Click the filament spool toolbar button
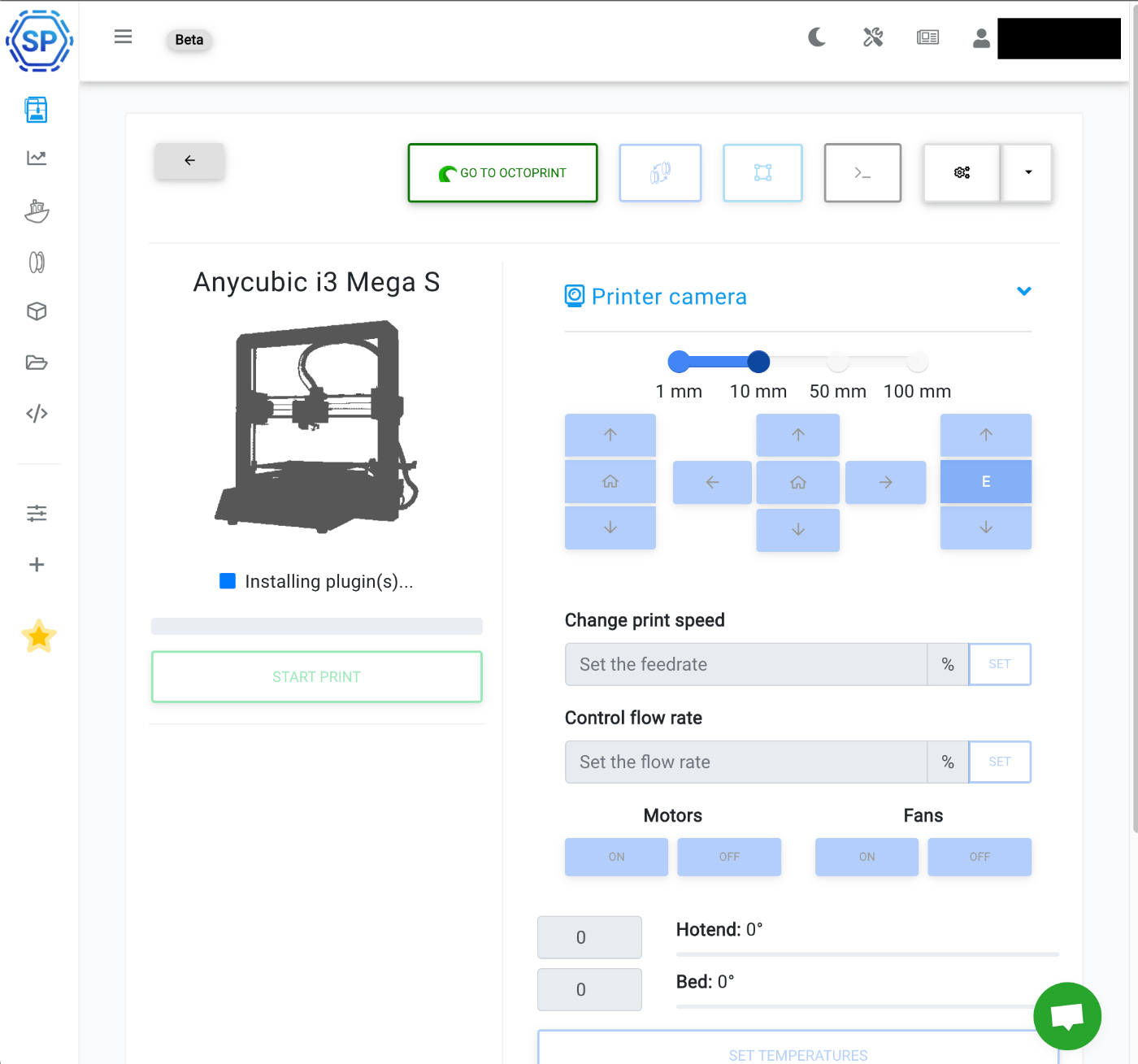 tap(660, 173)
